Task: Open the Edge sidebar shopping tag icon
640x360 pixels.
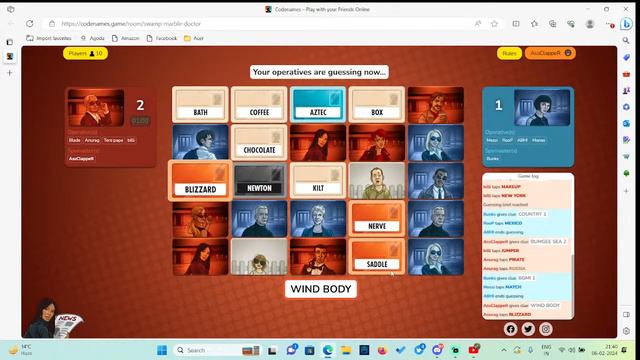Action: (x=627, y=57)
